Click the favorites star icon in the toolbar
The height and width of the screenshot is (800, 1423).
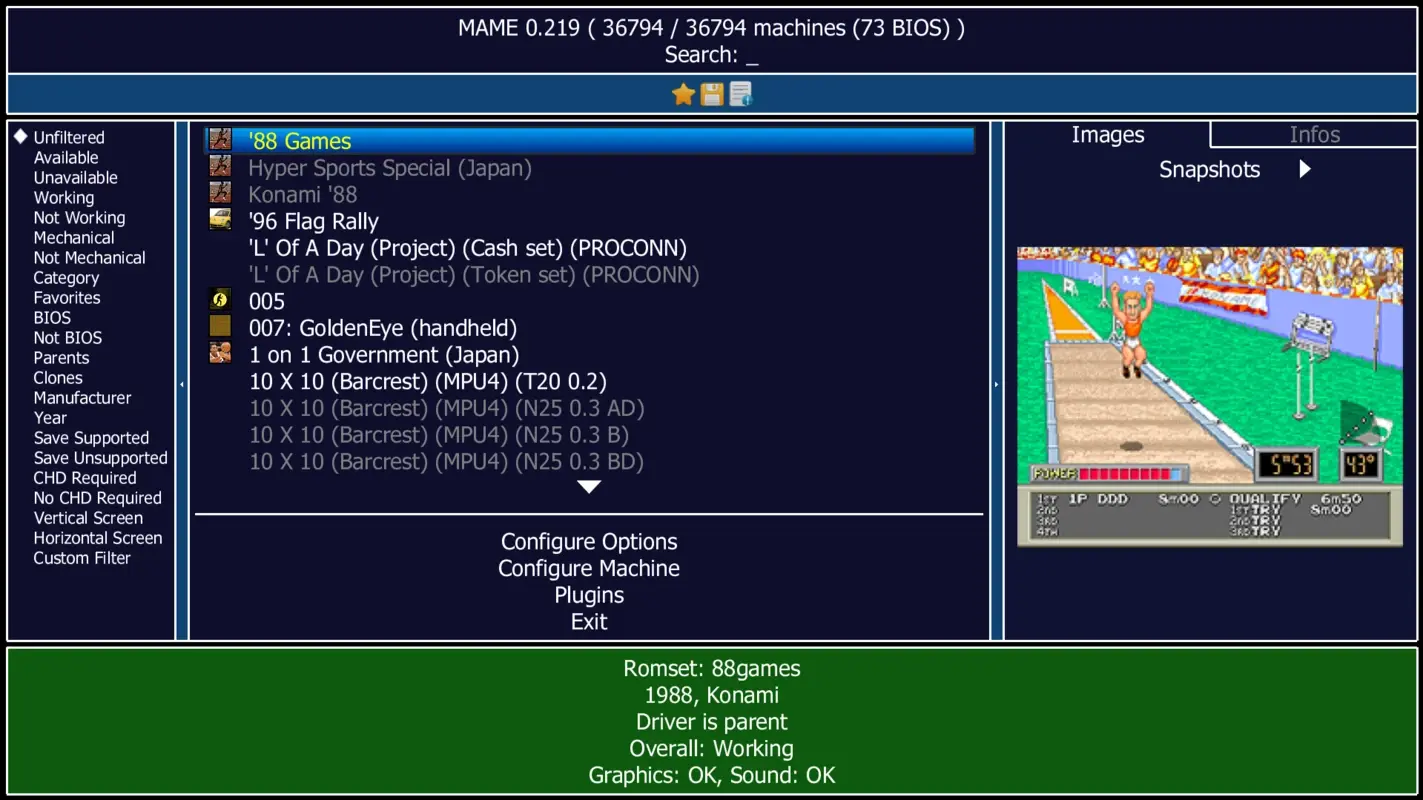(682, 93)
